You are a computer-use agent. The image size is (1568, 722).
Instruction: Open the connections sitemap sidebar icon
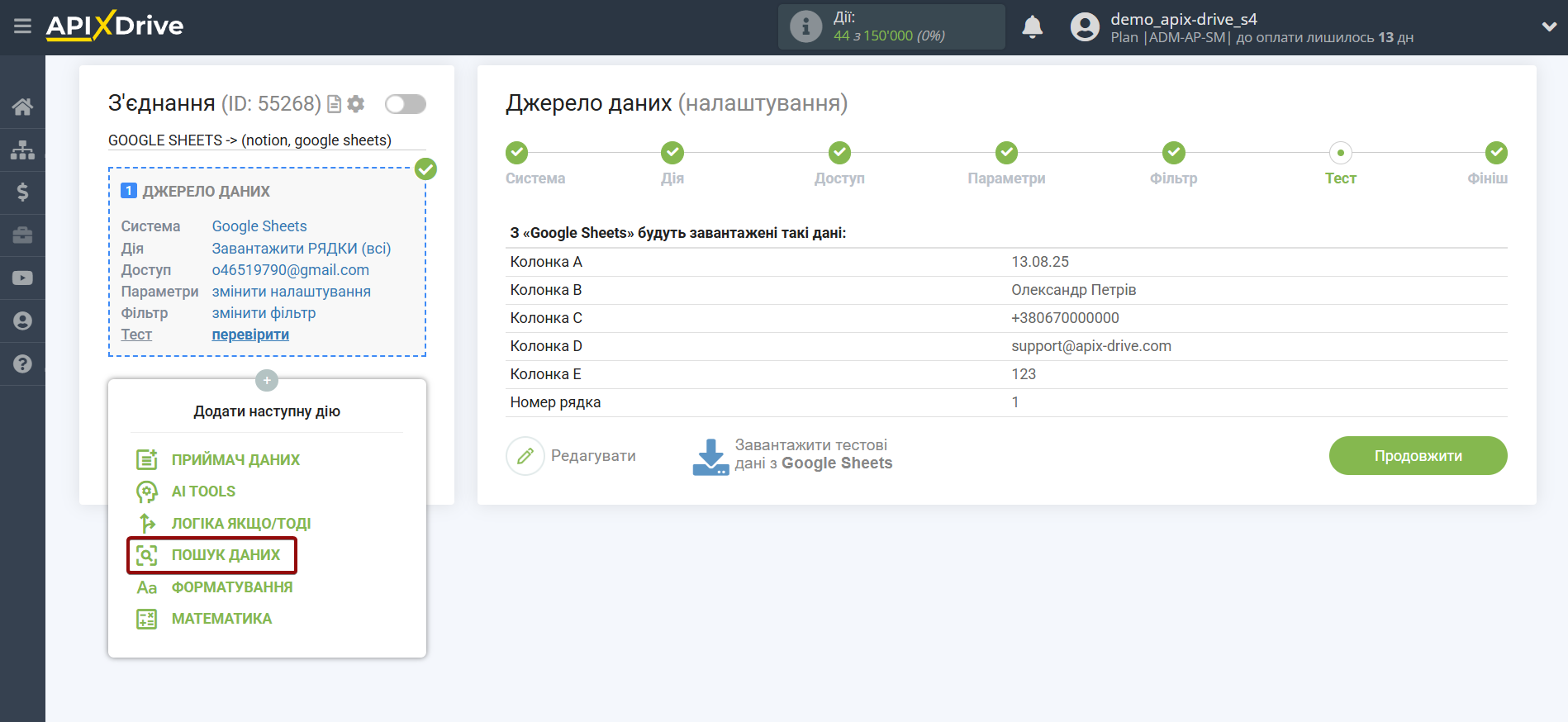[x=22, y=150]
